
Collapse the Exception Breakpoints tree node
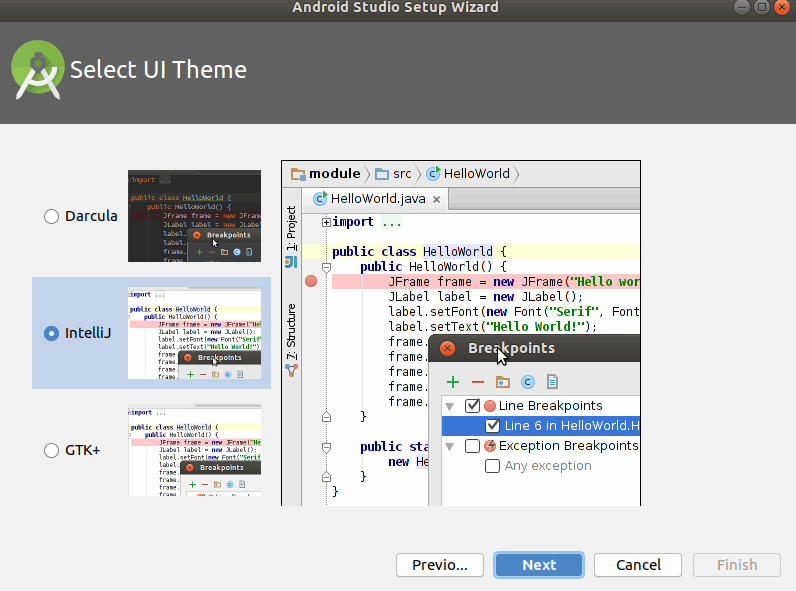click(x=449, y=447)
